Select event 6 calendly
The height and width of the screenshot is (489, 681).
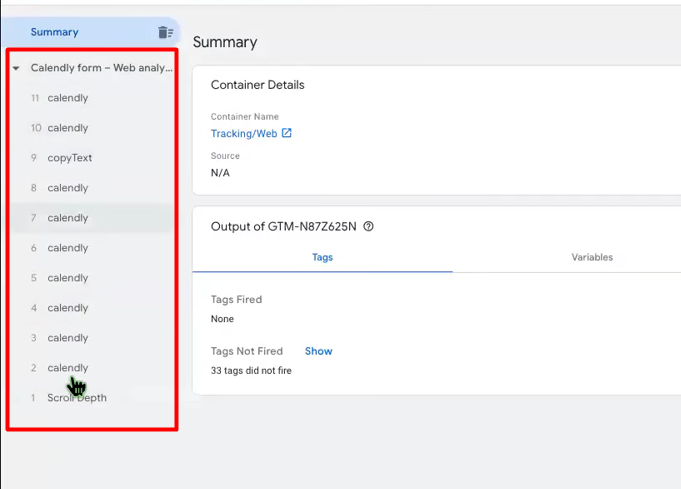click(x=67, y=248)
